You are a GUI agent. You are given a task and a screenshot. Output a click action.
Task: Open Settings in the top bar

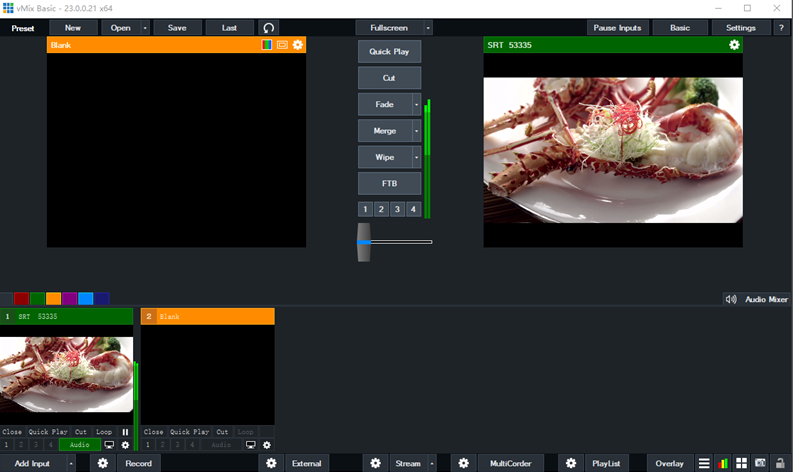point(740,28)
